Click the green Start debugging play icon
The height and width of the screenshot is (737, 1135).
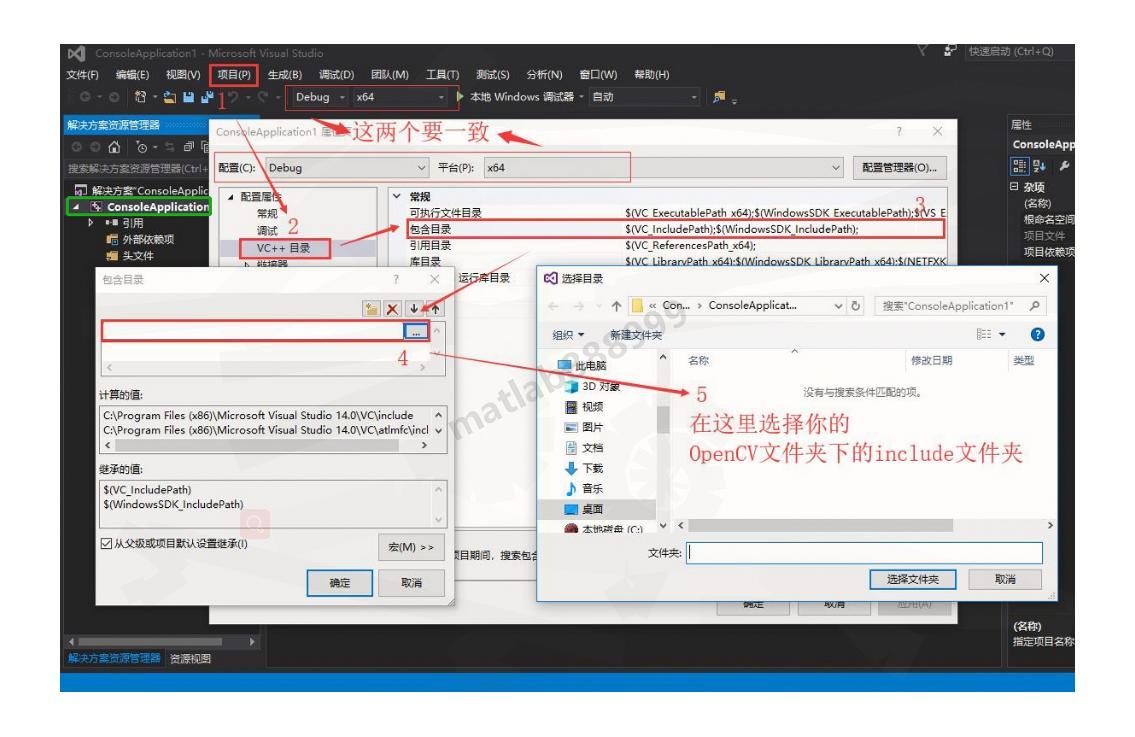tap(460, 96)
